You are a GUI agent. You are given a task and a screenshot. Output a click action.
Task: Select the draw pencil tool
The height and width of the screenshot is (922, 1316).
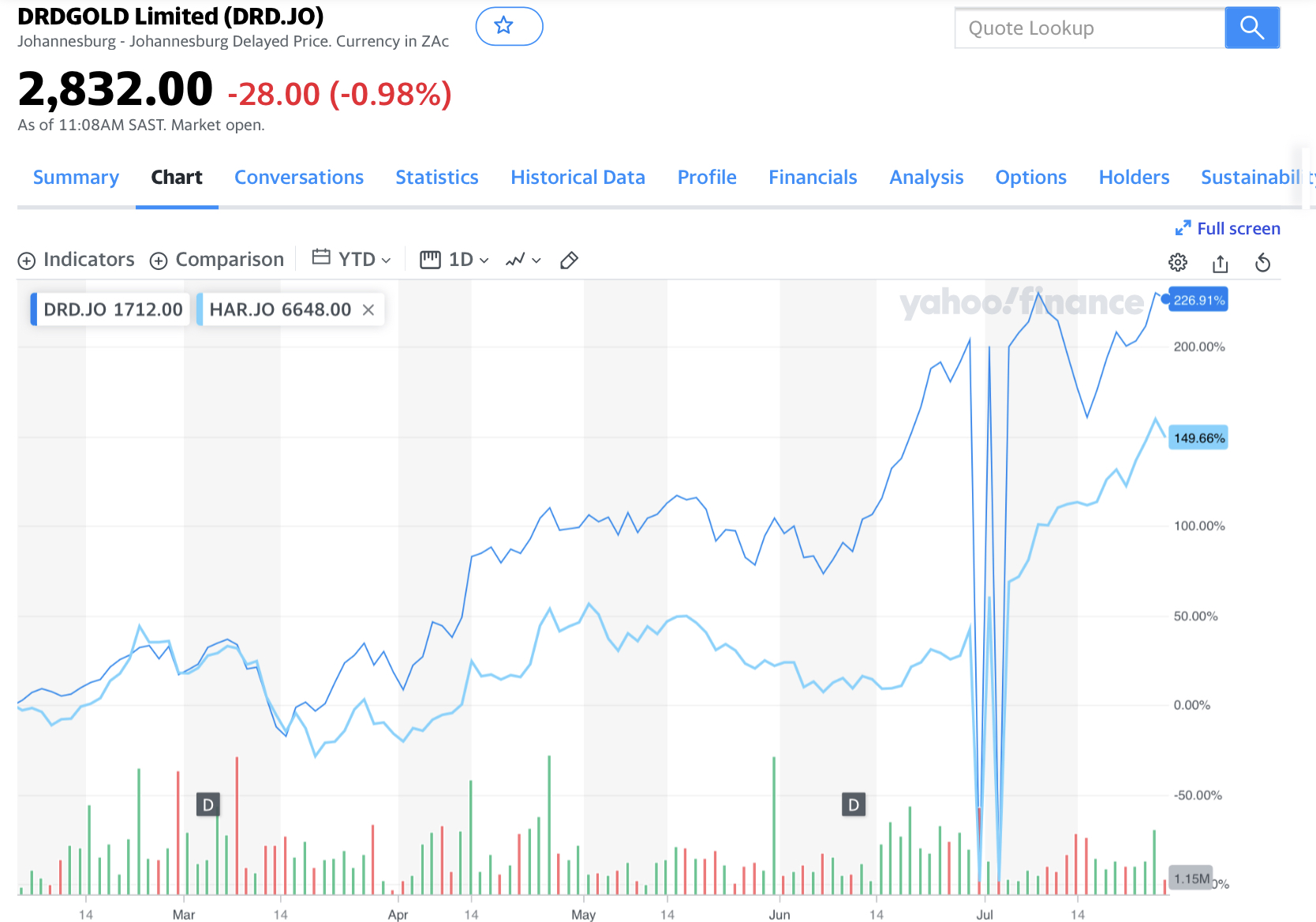click(569, 260)
